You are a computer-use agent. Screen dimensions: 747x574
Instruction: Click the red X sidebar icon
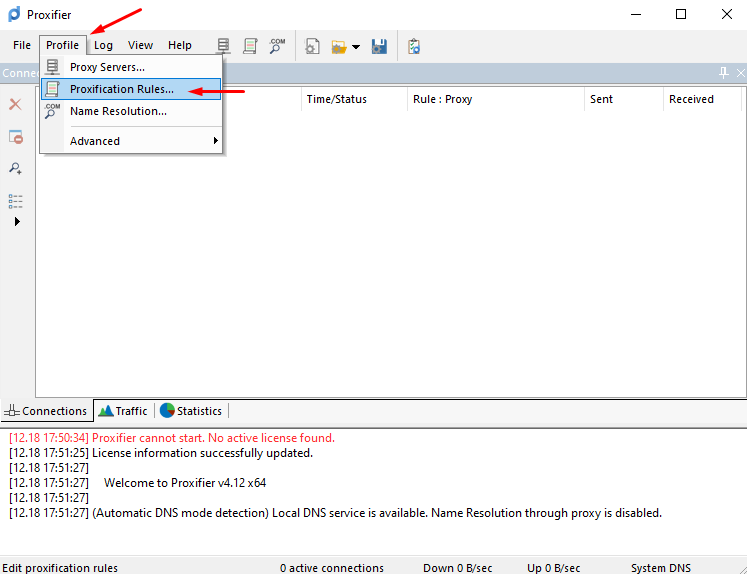pyautogui.click(x=15, y=104)
